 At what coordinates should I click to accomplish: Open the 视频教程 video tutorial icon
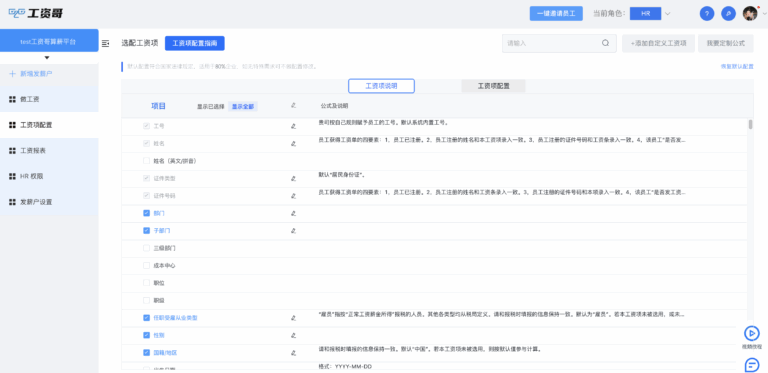(x=751, y=333)
